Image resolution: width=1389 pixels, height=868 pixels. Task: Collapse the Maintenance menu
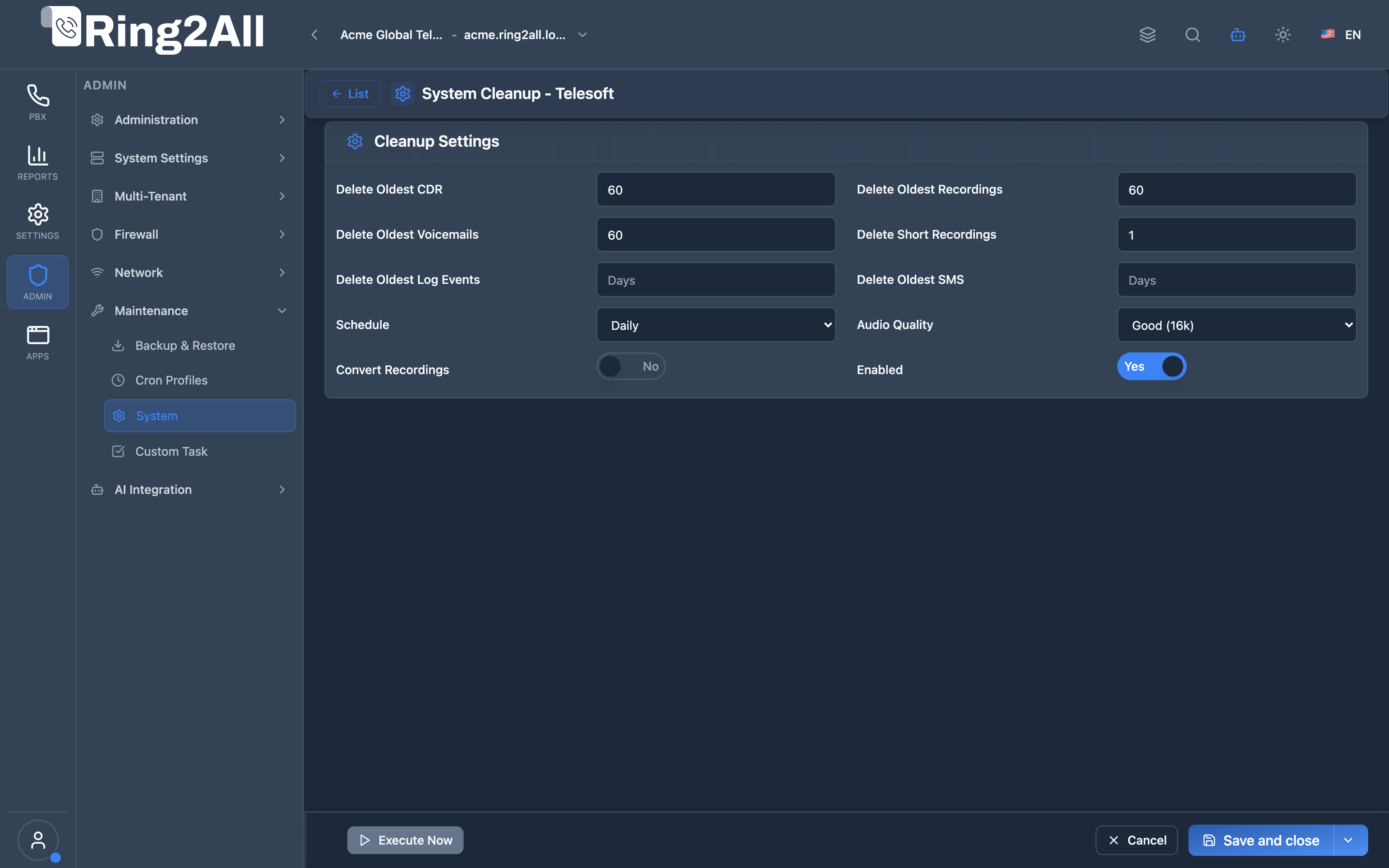coord(189,311)
